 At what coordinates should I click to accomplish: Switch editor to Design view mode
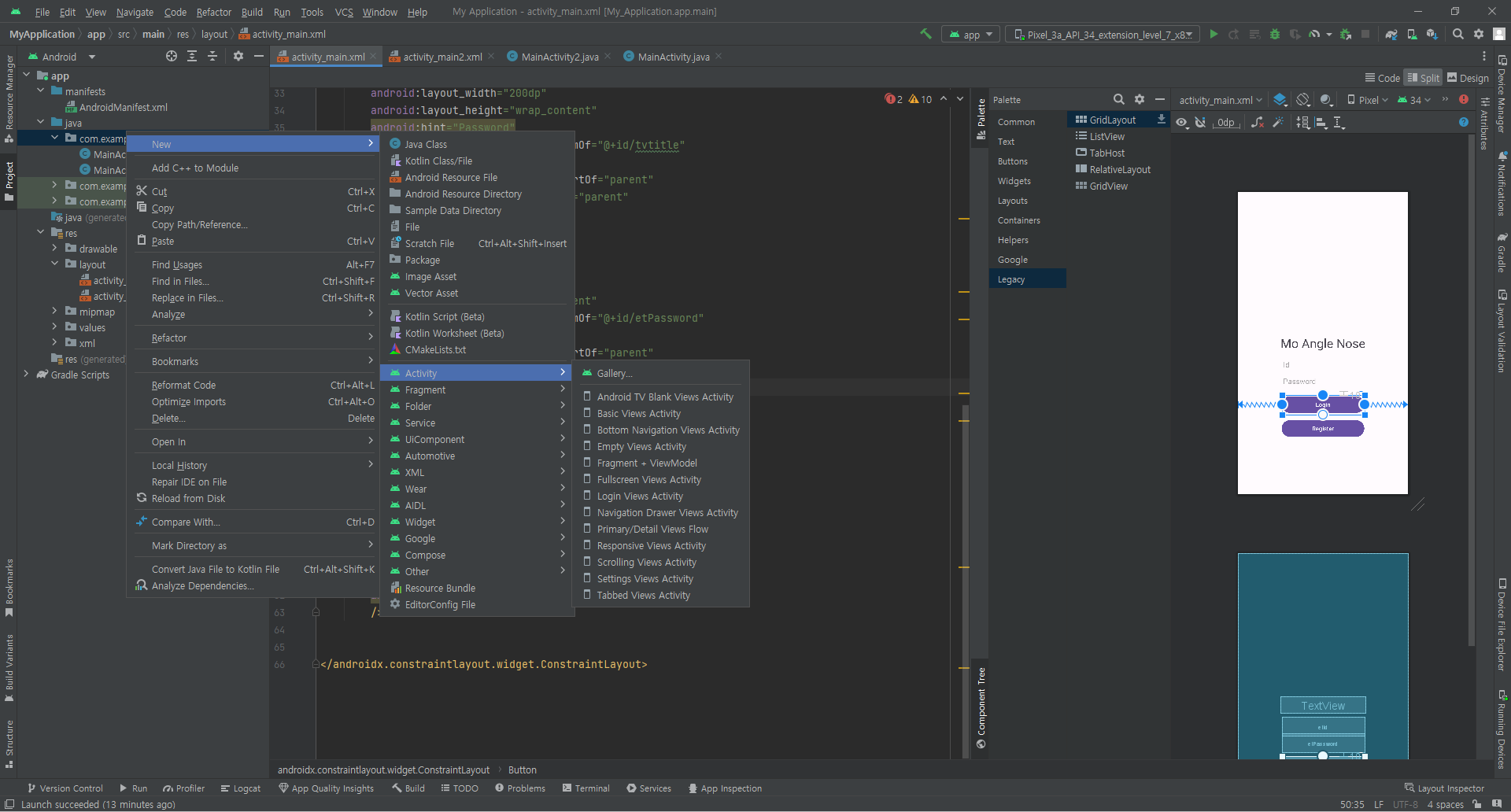point(1468,78)
